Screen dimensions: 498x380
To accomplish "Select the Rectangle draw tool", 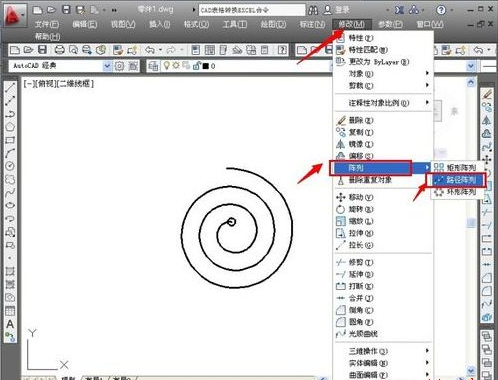I will tap(10, 140).
